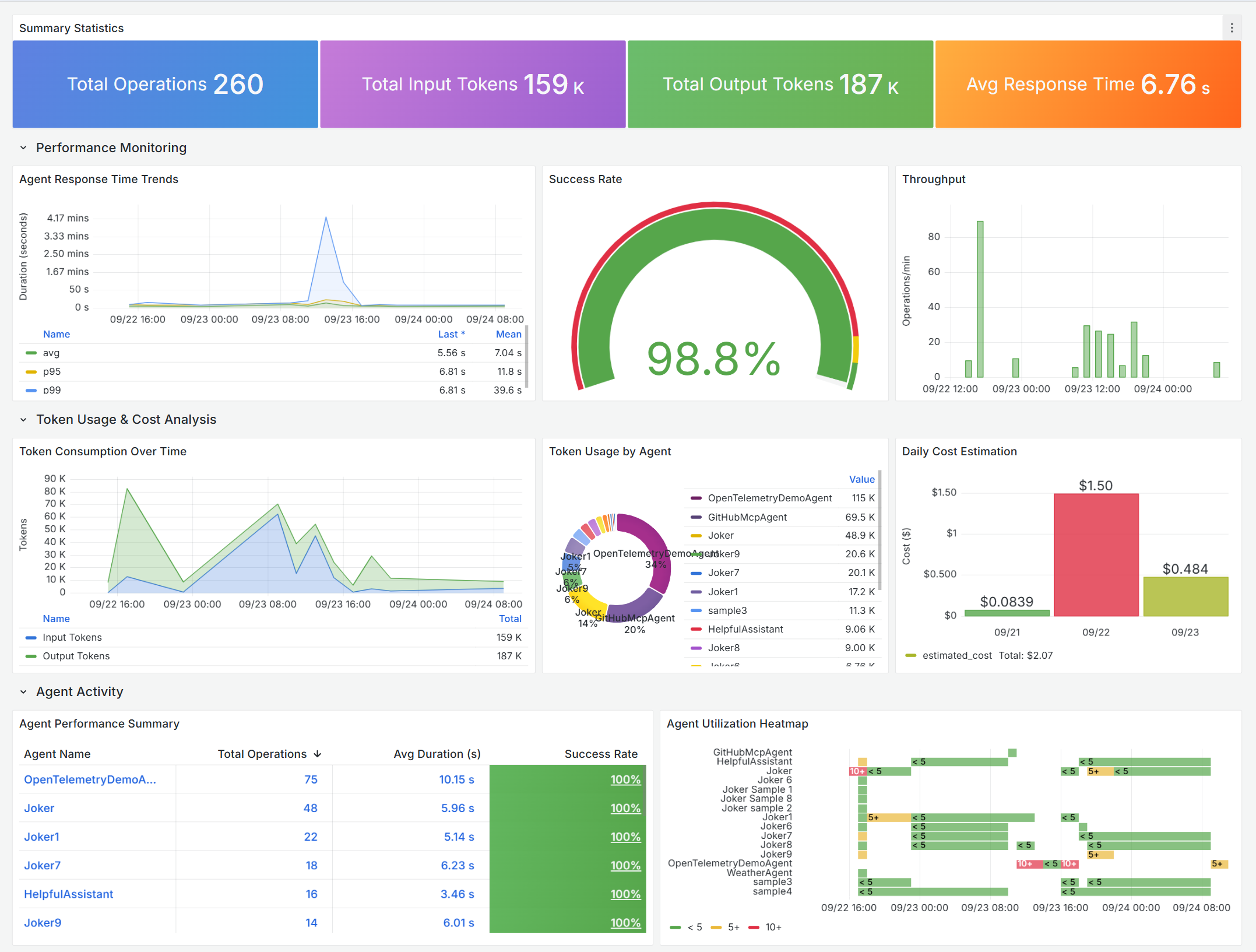Image resolution: width=1256 pixels, height=952 pixels.
Task: Click the Output Tokens legend color marker
Action: pos(31,656)
